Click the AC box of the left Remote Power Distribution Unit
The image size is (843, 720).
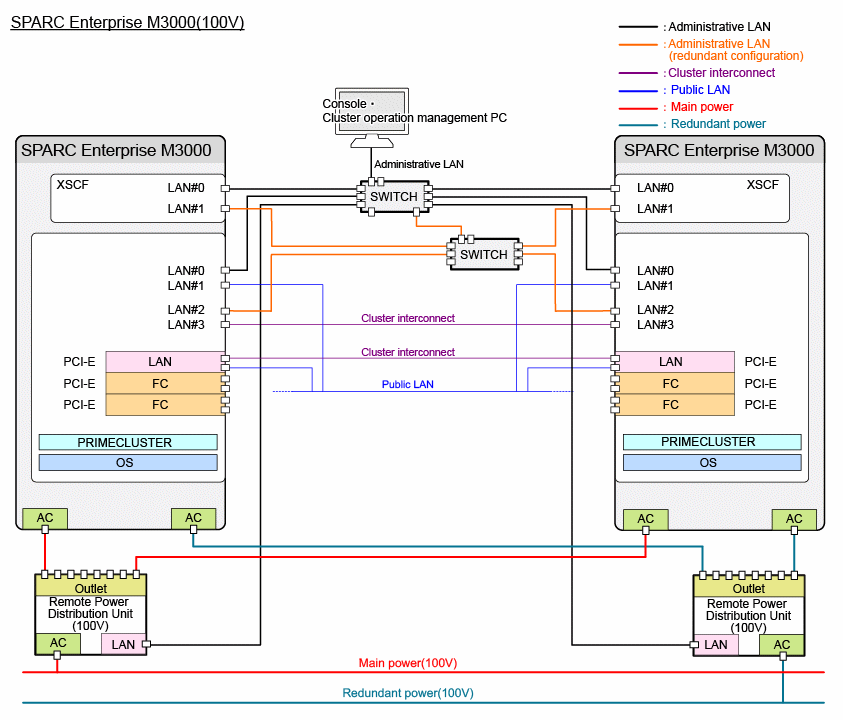(58, 644)
